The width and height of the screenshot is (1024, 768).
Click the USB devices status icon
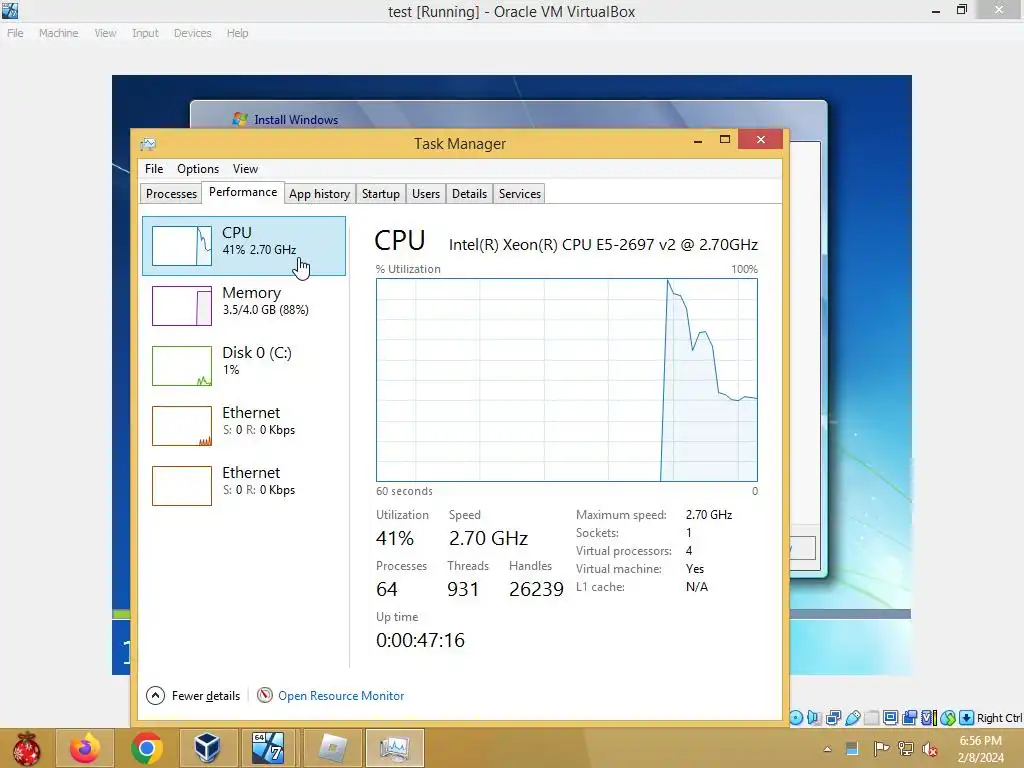point(853,718)
